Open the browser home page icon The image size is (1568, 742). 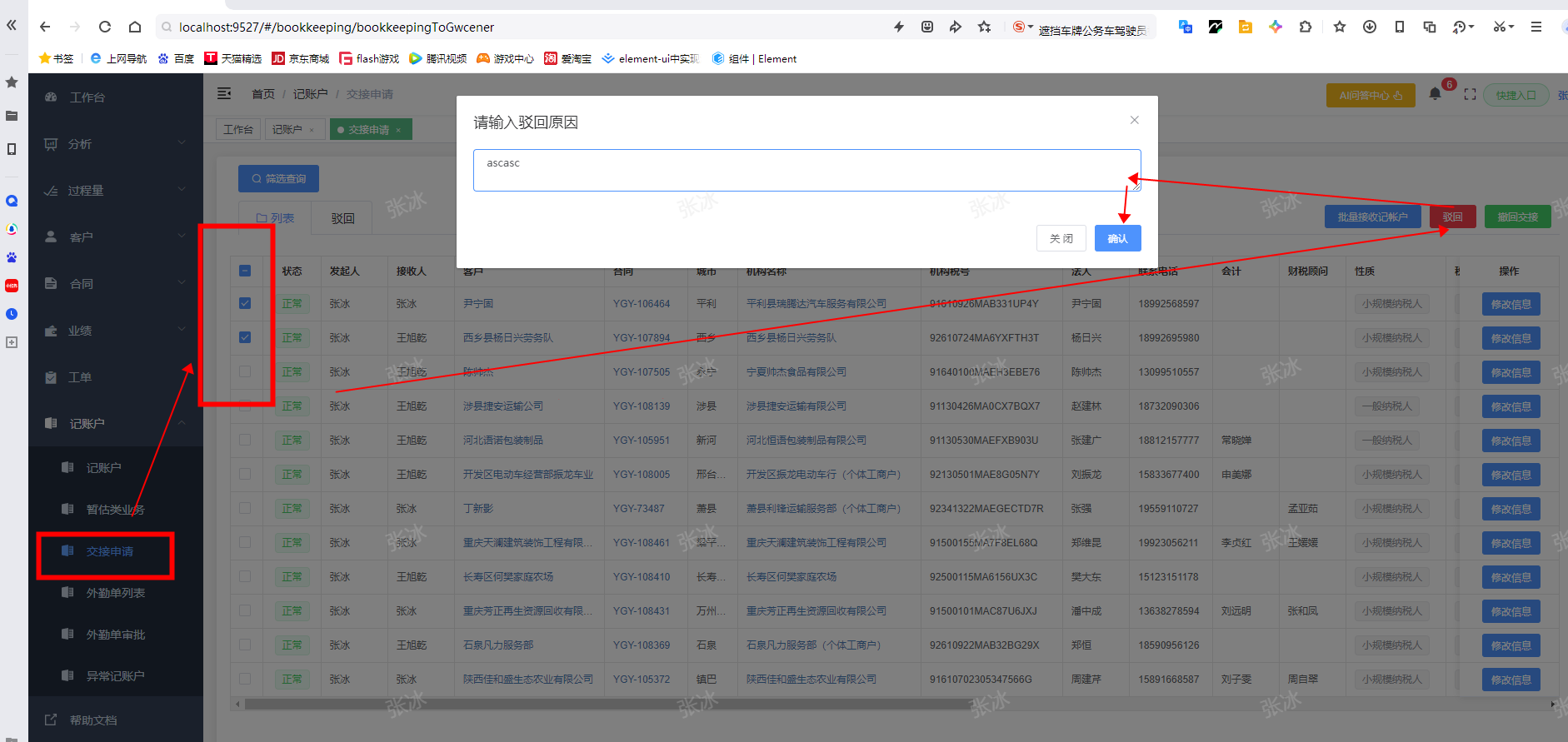pos(135,27)
